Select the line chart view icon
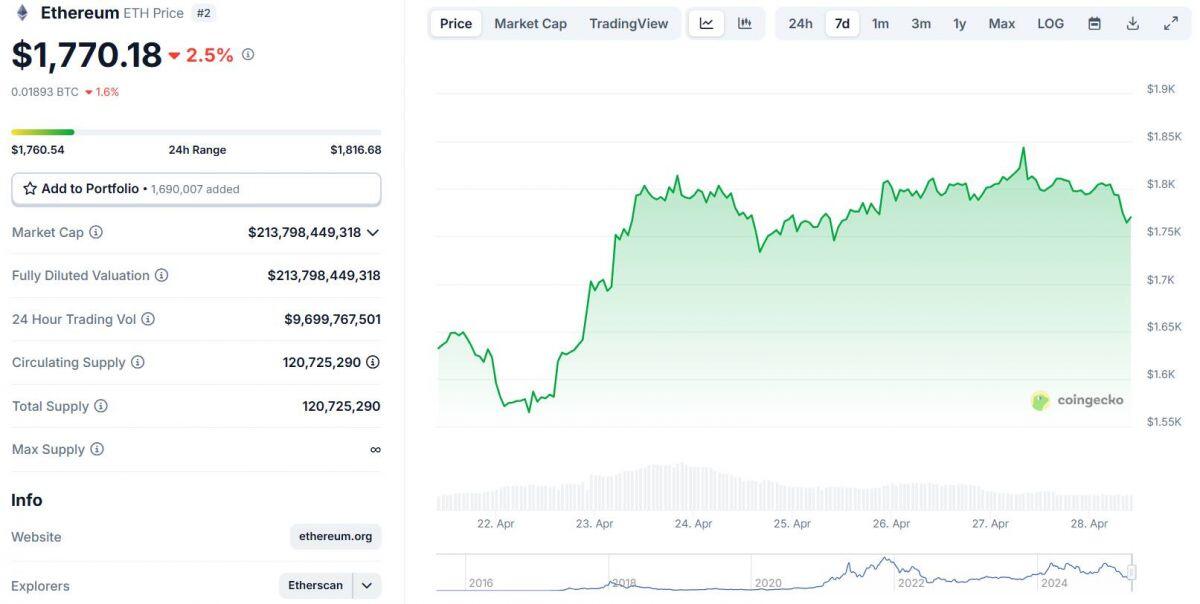This screenshot has width=1200, height=604. pyautogui.click(x=707, y=22)
